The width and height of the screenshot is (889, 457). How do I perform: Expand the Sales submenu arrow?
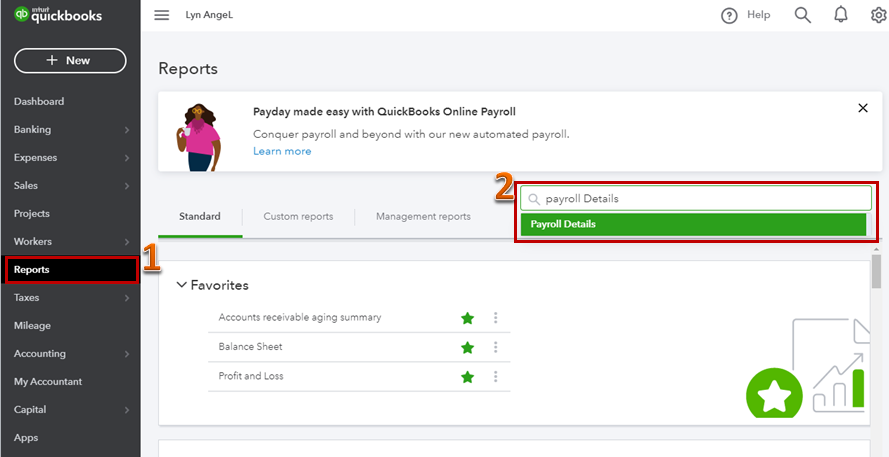[126, 186]
